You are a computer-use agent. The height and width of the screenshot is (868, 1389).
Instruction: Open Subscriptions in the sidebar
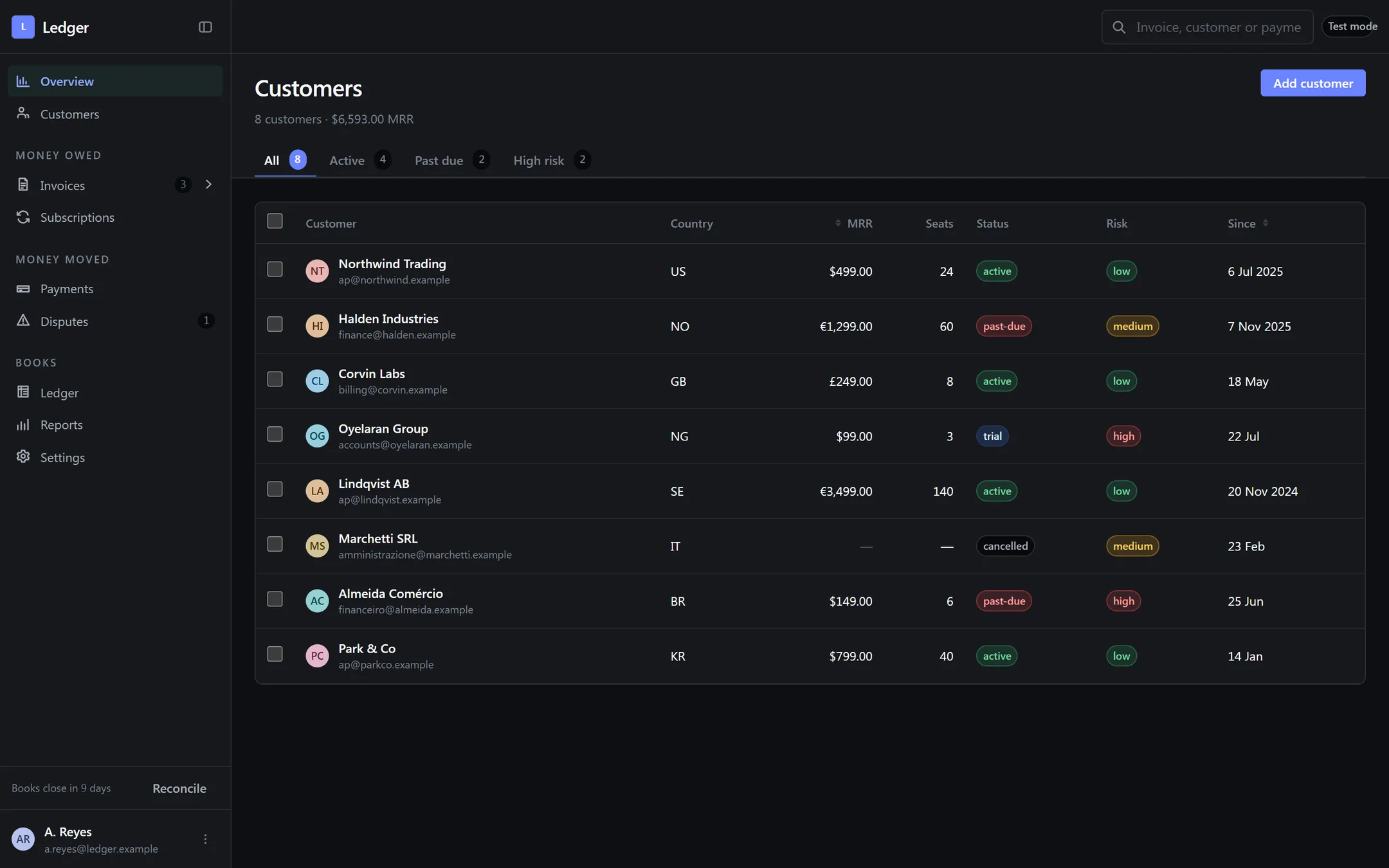click(115, 217)
